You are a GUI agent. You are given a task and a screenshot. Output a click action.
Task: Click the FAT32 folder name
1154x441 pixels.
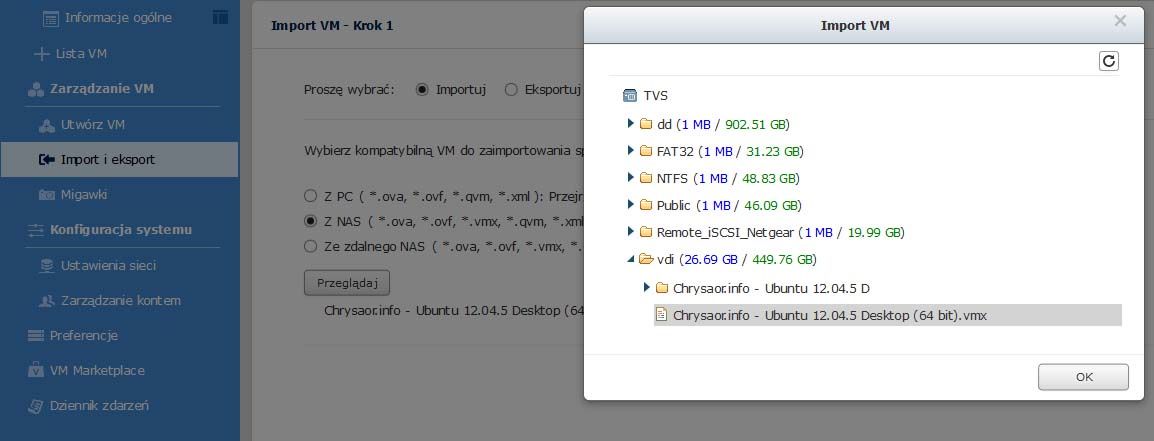(x=676, y=152)
